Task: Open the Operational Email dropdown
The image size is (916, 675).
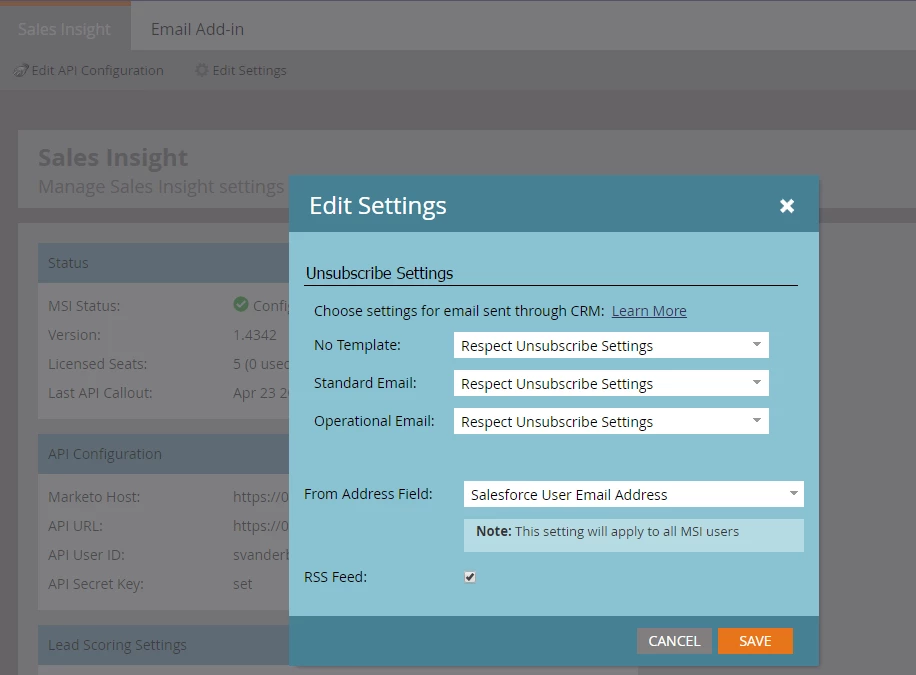Action: tap(611, 421)
